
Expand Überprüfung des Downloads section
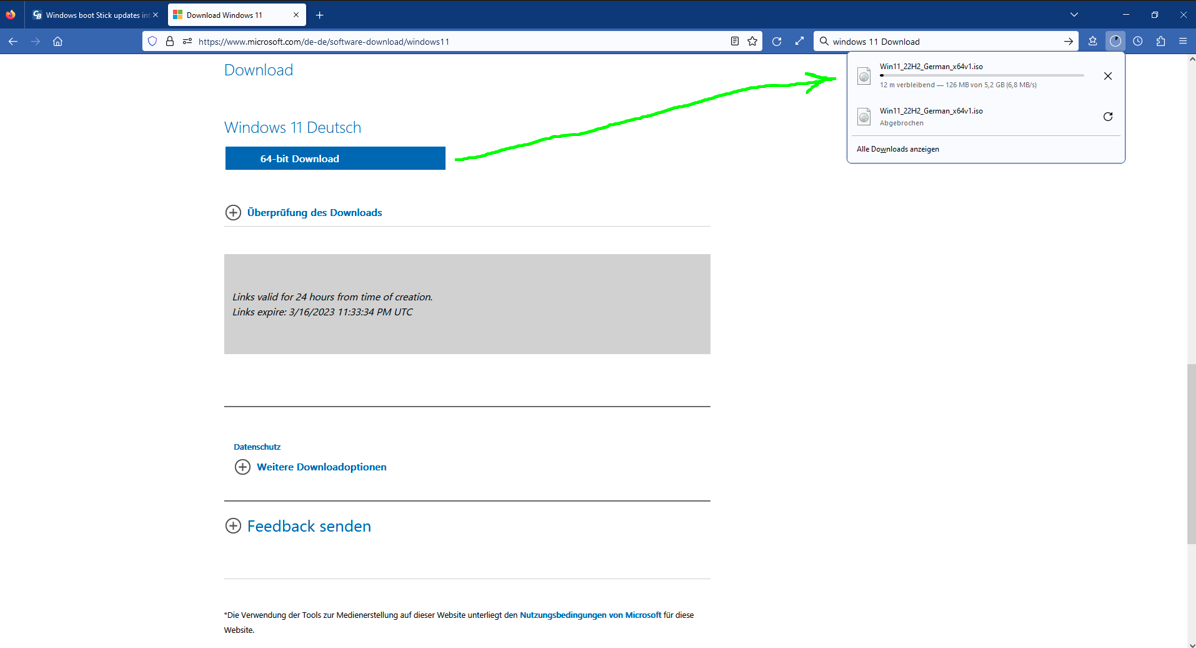coord(304,213)
